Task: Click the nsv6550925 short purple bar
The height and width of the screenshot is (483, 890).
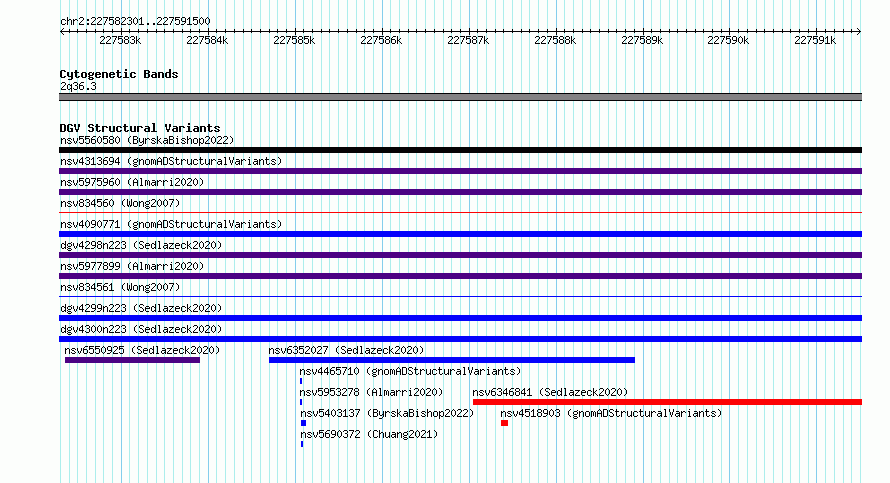Action: tap(132, 360)
